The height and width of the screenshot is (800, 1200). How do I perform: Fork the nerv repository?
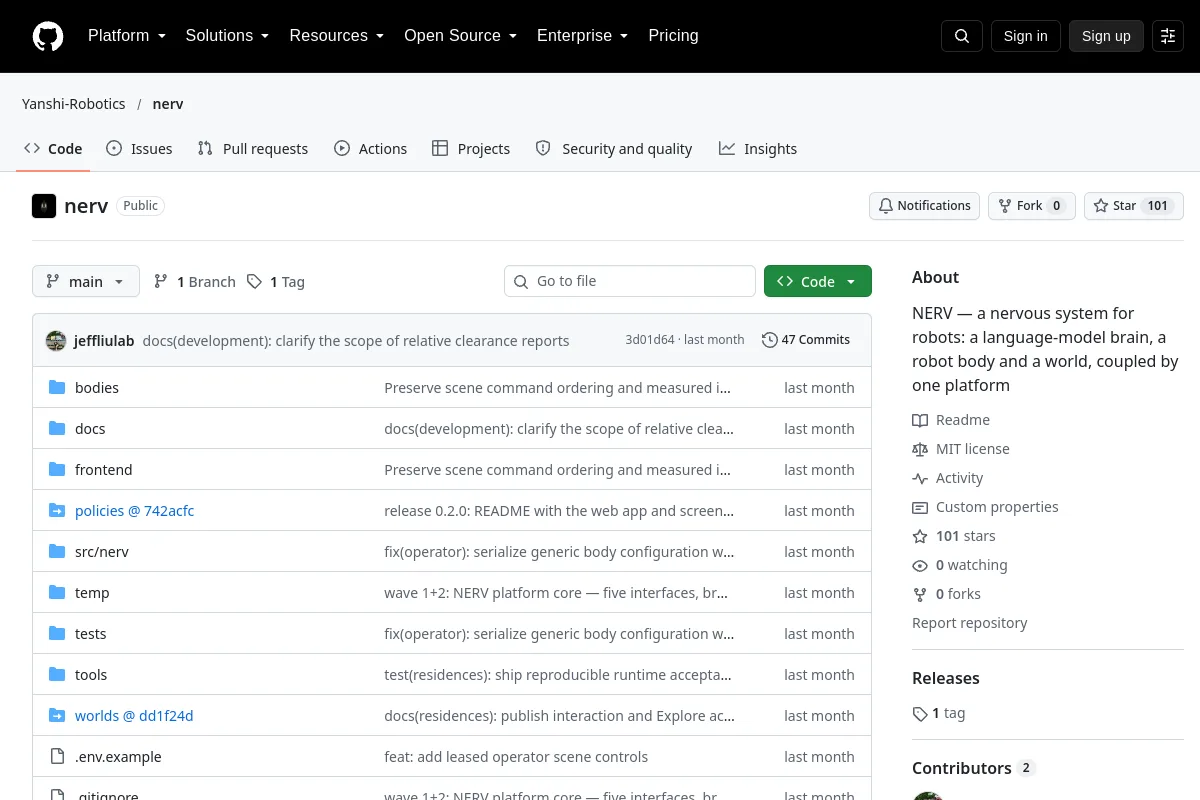(x=1032, y=206)
